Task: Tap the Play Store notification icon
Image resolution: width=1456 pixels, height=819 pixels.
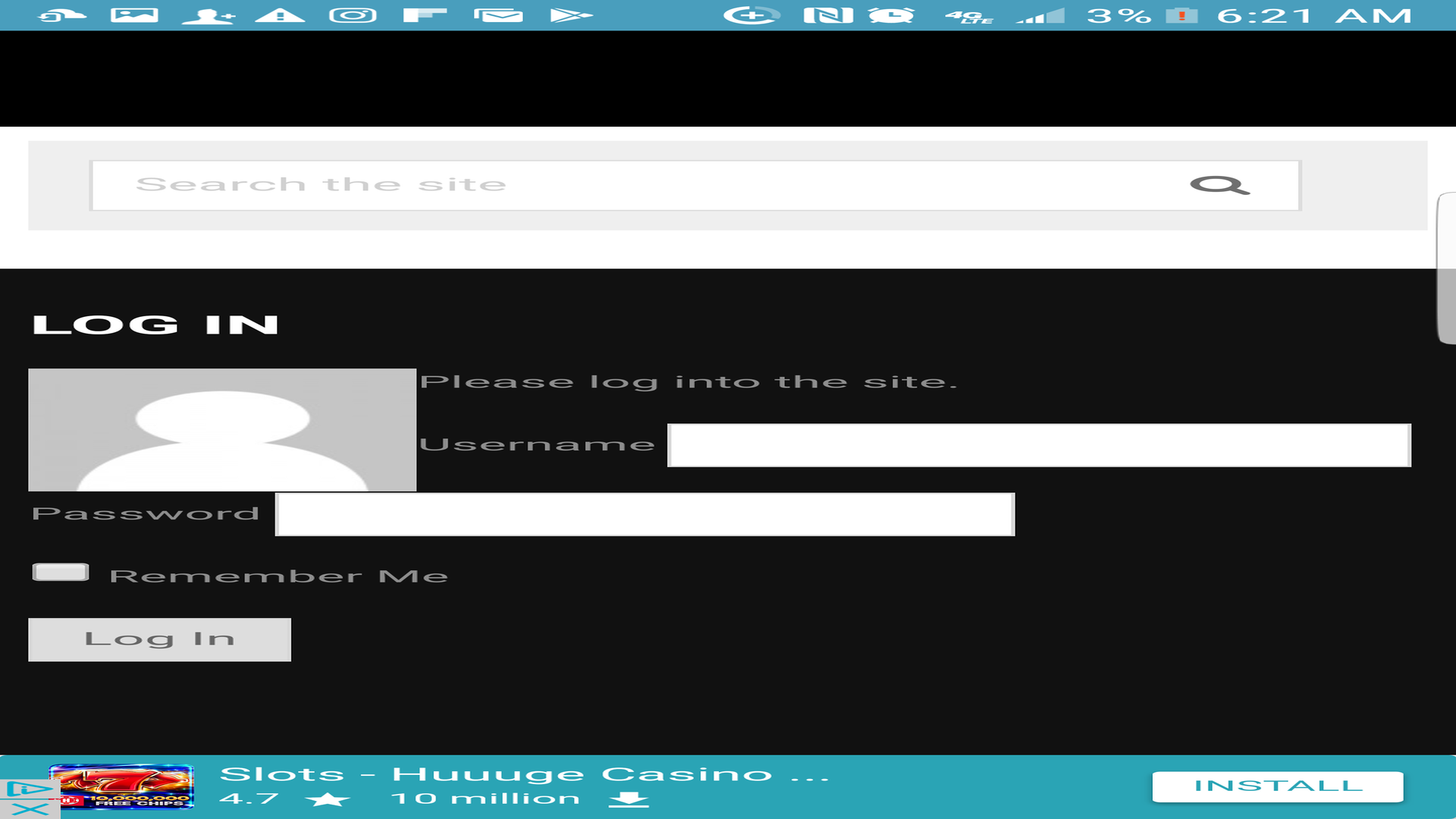Action: pyautogui.click(x=570, y=15)
